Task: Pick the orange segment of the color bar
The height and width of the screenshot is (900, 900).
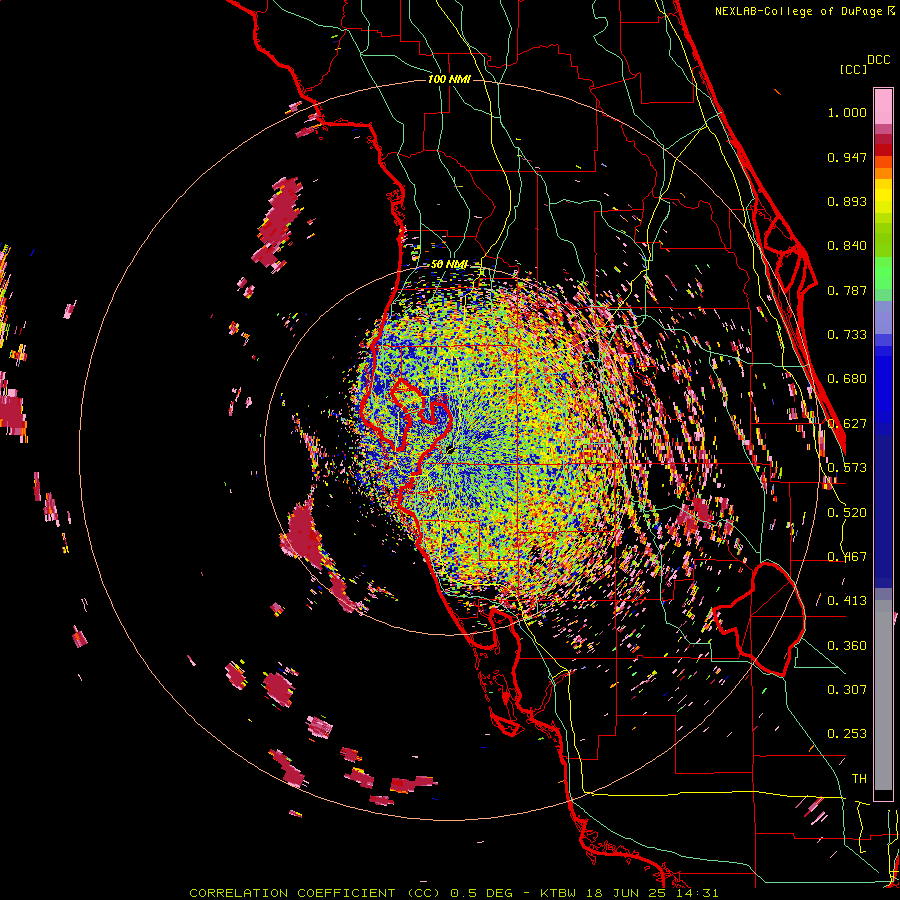Action: (x=883, y=173)
